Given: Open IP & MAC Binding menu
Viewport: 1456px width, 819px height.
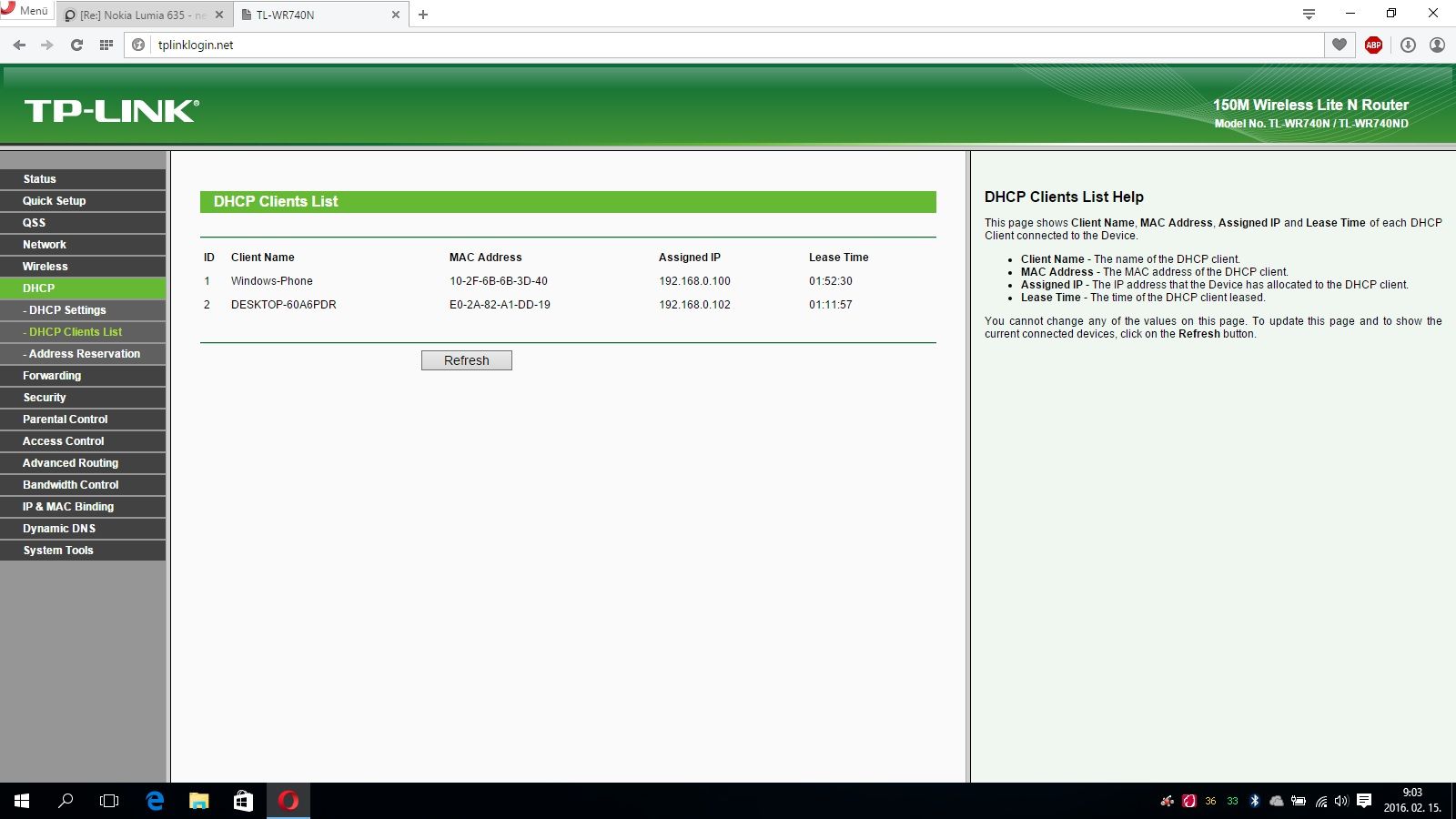Looking at the screenshot, I should [83, 507].
